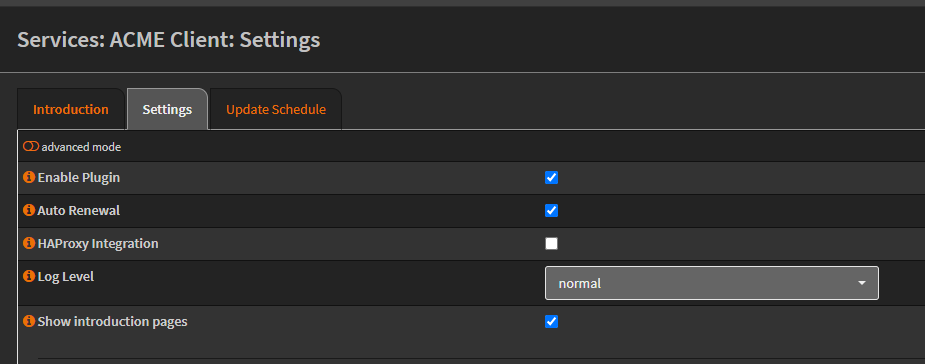Switch to the Introduction tab
Viewport: 925px width, 364px height.
71,109
